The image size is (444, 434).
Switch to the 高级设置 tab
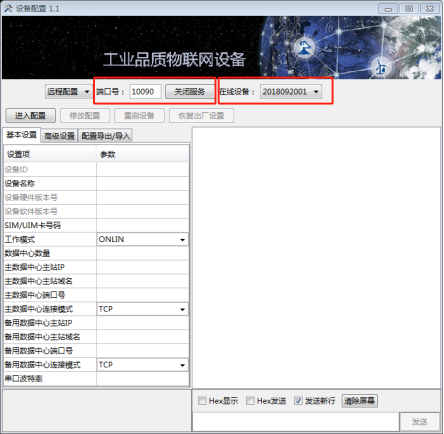tap(59, 136)
